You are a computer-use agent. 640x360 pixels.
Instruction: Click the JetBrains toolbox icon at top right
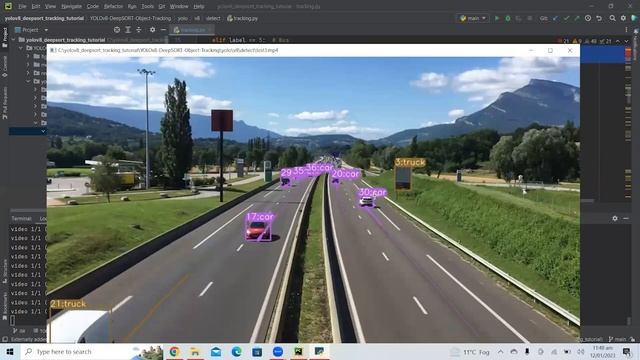(x=634, y=18)
